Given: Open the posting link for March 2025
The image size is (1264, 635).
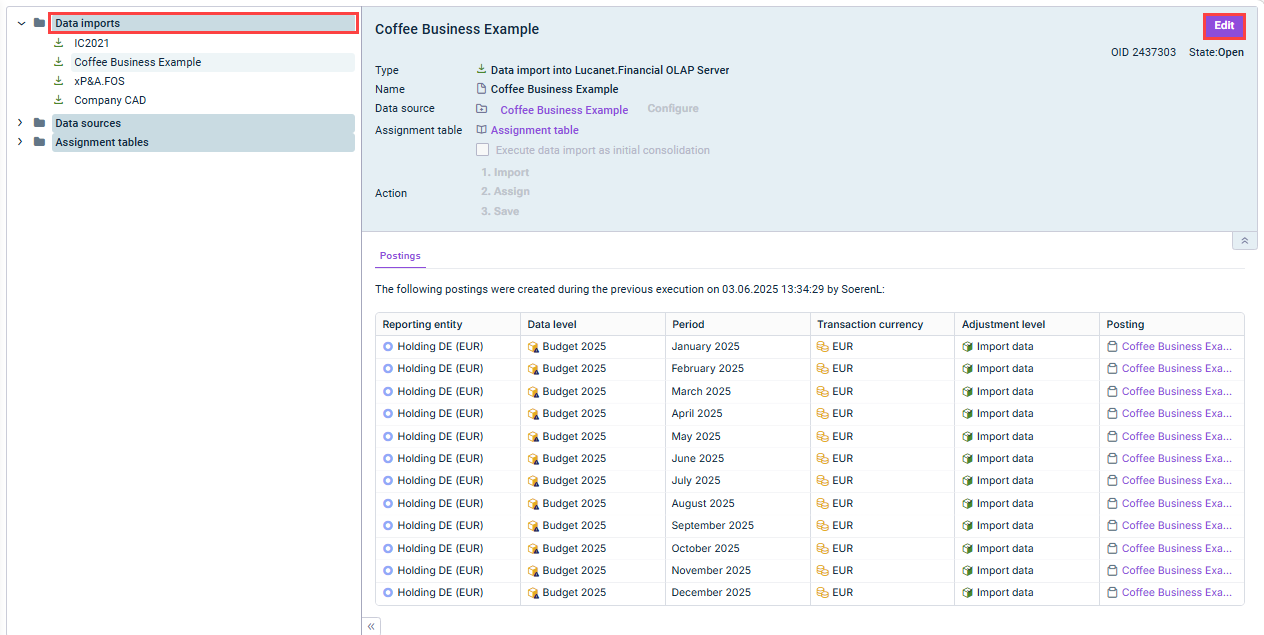Looking at the screenshot, I should pyautogui.click(x=1177, y=391).
